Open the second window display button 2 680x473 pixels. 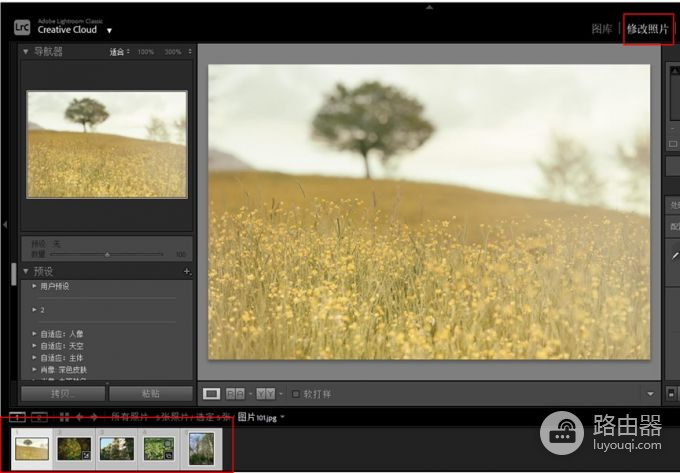39,417
